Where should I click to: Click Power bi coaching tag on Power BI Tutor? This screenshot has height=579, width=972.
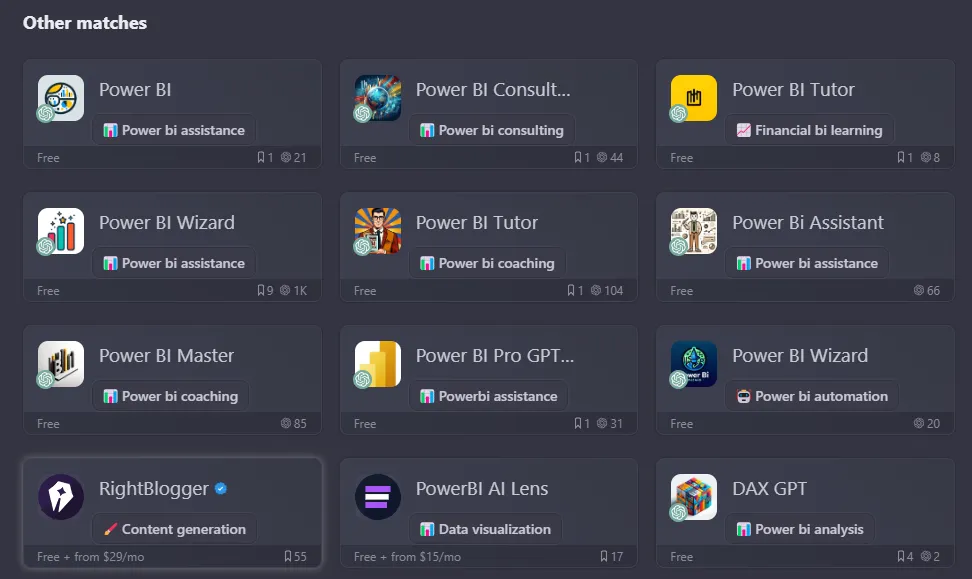(487, 263)
